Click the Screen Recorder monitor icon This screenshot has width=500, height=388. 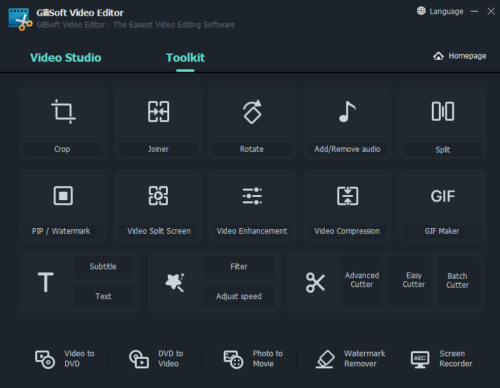(420, 359)
